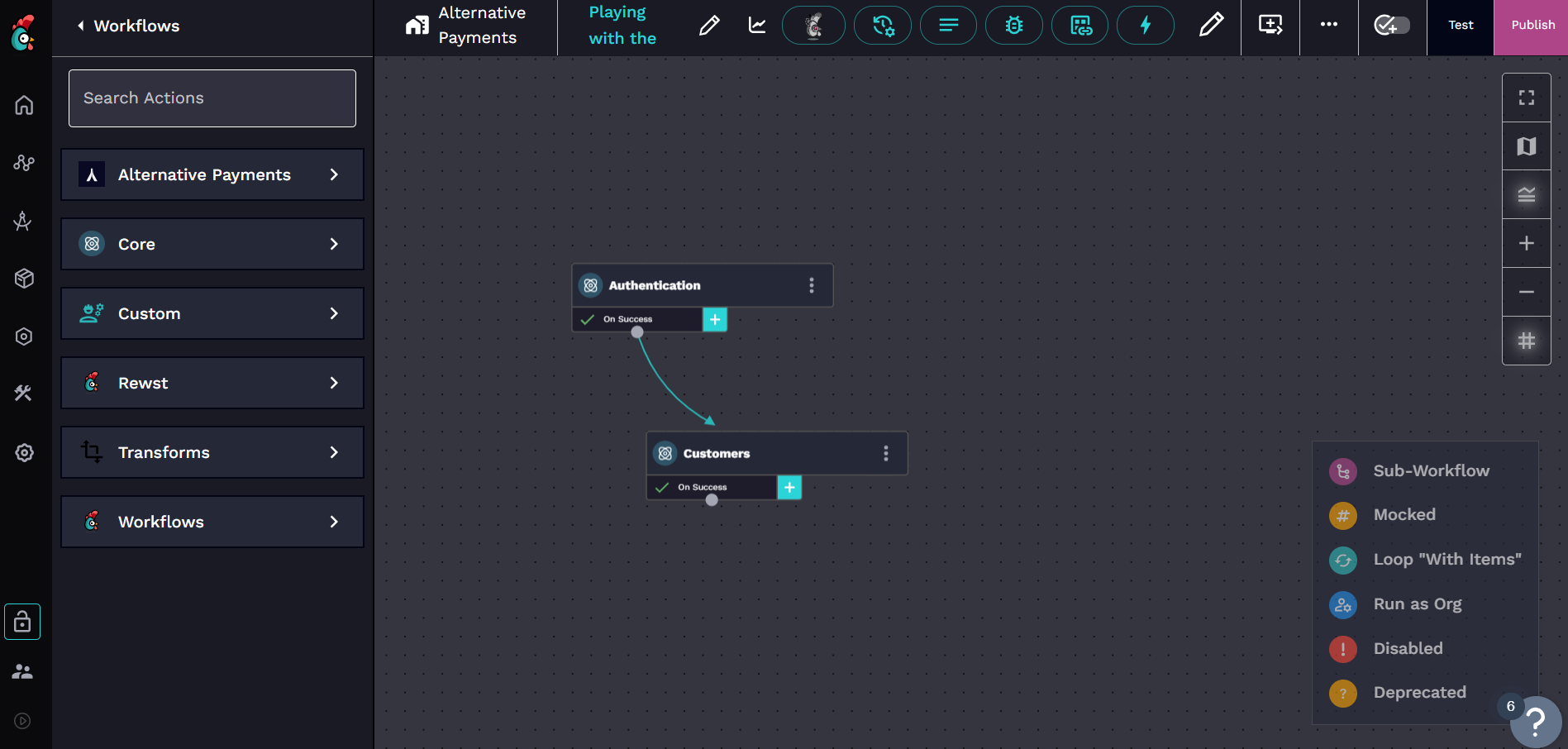Open the Authentication node options menu
This screenshot has height=749, width=1568.
pos(811,285)
